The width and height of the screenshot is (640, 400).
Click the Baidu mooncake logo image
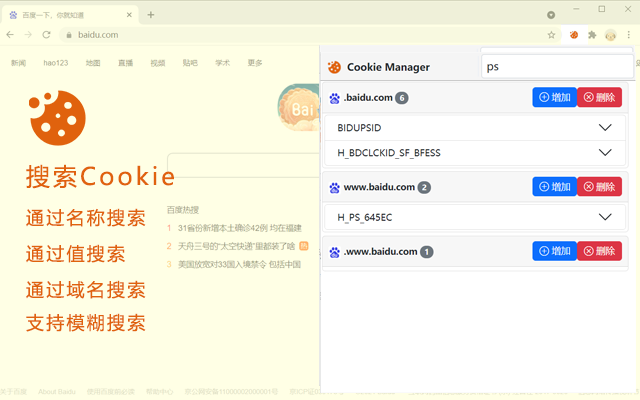[x=299, y=107]
